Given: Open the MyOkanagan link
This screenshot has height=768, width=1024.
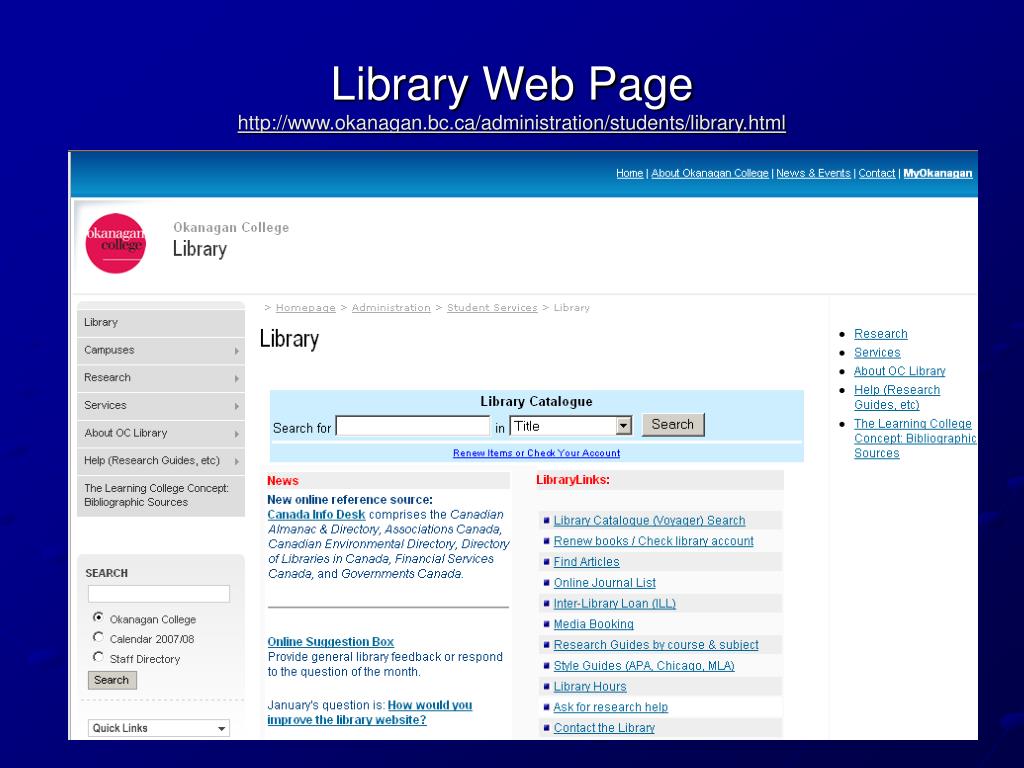Looking at the screenshot, I should point(938,173).
